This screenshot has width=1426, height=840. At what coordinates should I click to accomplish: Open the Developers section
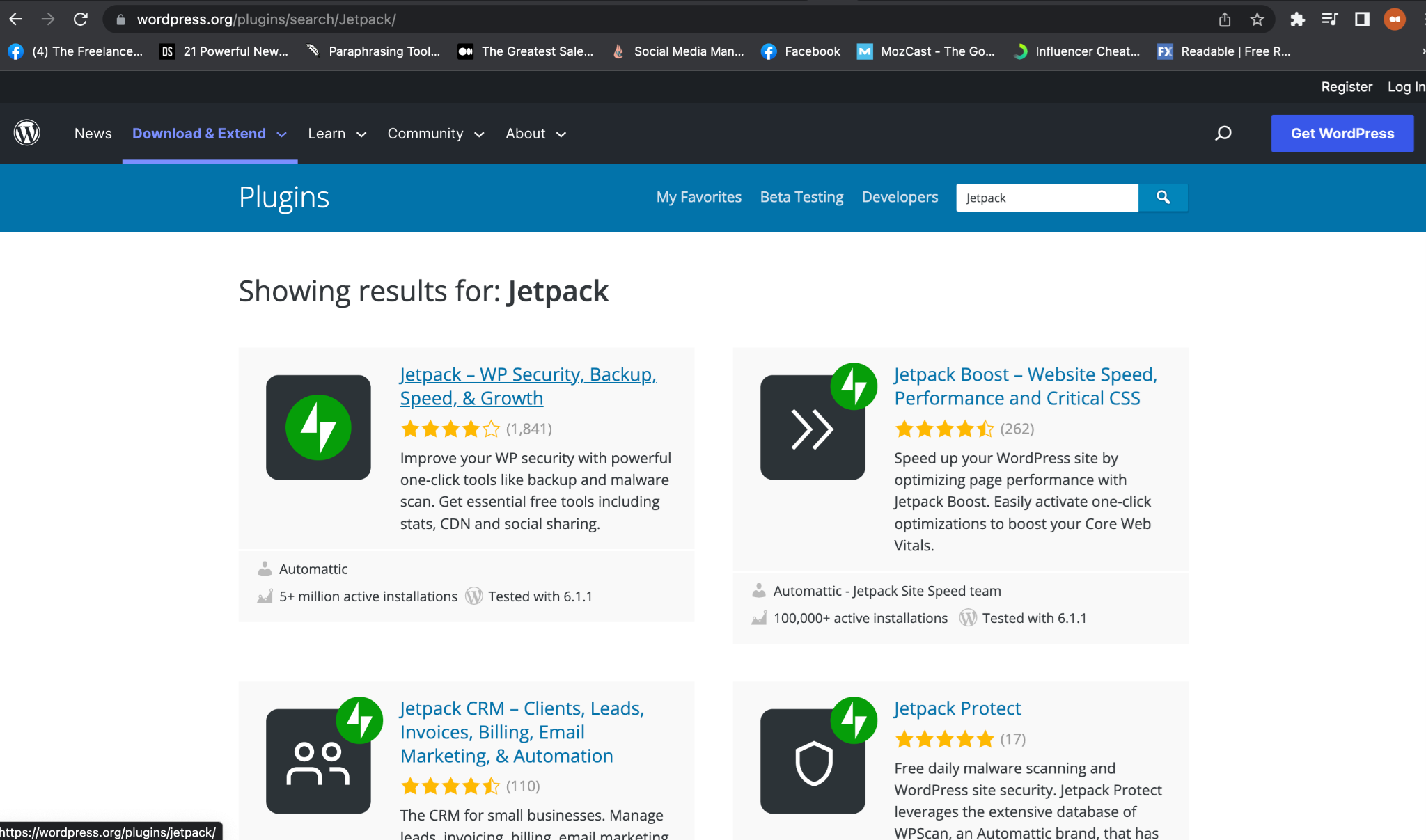click(900, 197)
